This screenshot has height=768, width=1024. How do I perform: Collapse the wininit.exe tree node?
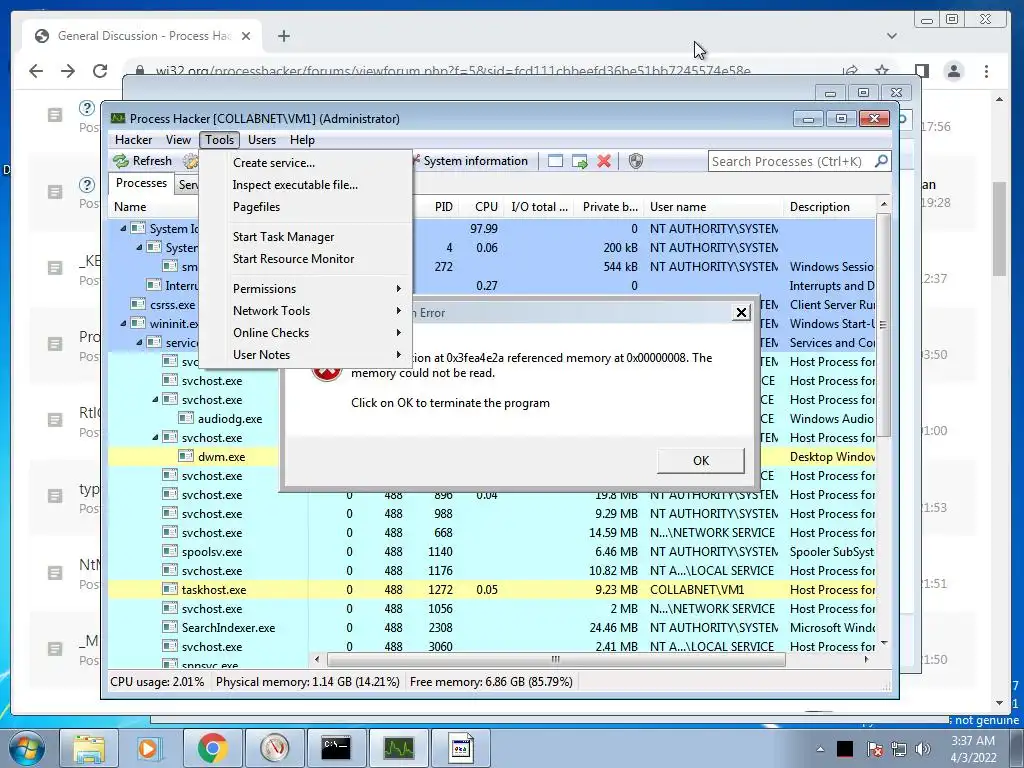(x=123, y=323)
